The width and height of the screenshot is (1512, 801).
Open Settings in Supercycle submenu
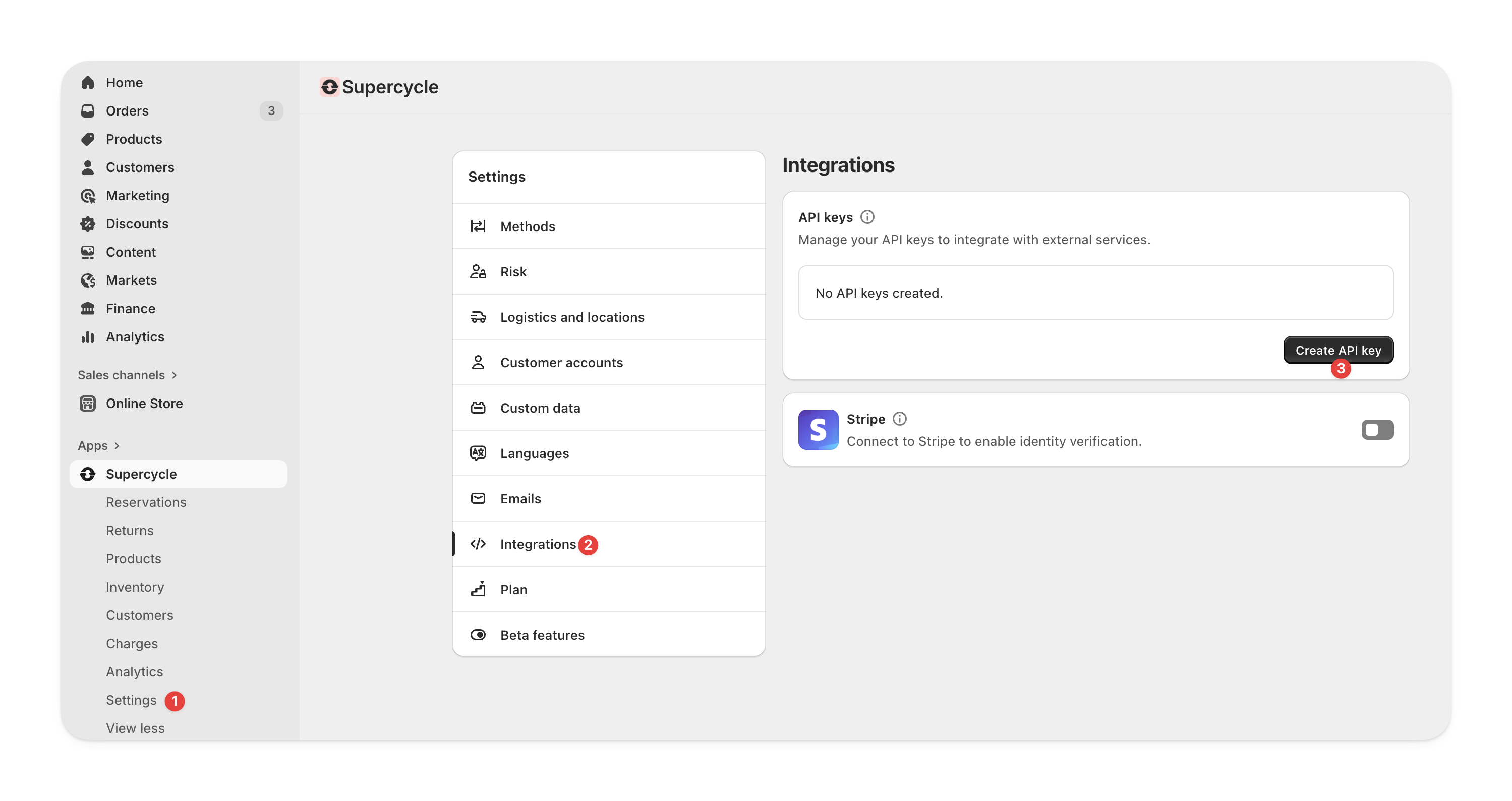pos(131,700)
